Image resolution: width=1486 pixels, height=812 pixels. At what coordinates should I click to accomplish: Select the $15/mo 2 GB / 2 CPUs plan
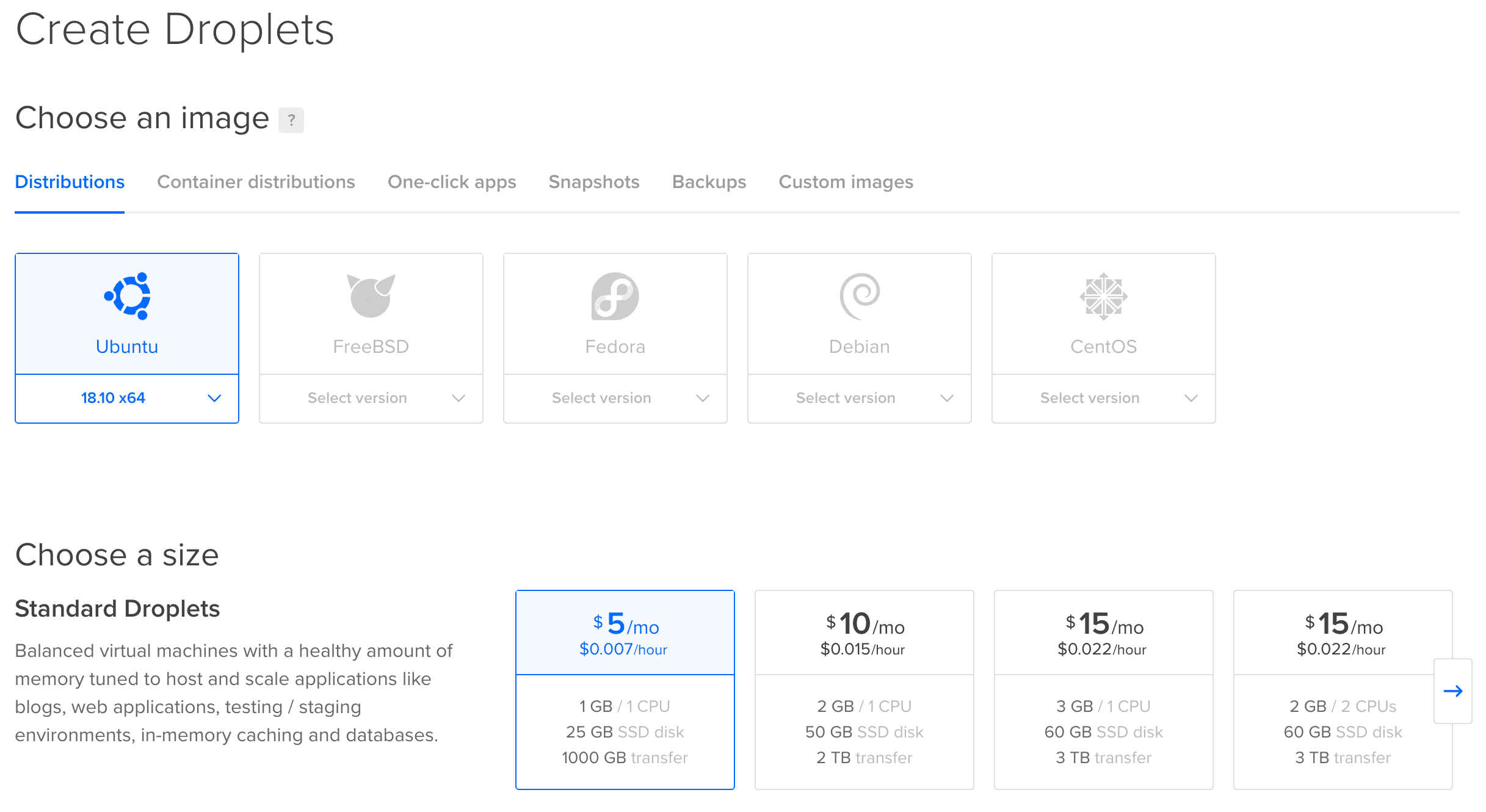pos(1343,690)
